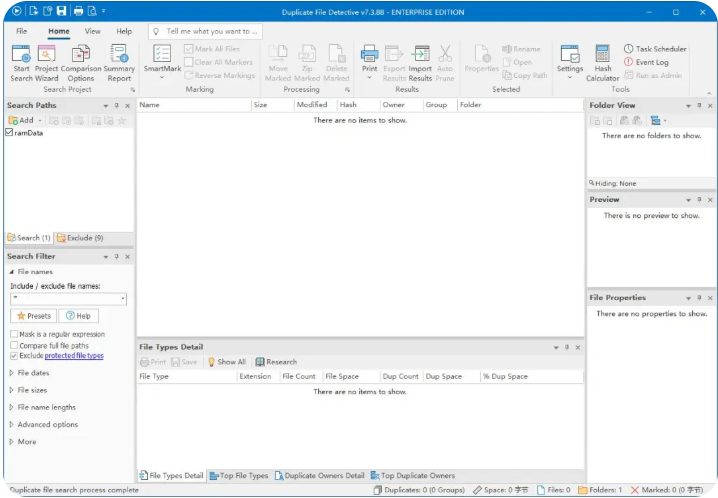This screenshot has width=718, height=498.
Task: Click quick-access print icon in title bar
Action: 78,11
